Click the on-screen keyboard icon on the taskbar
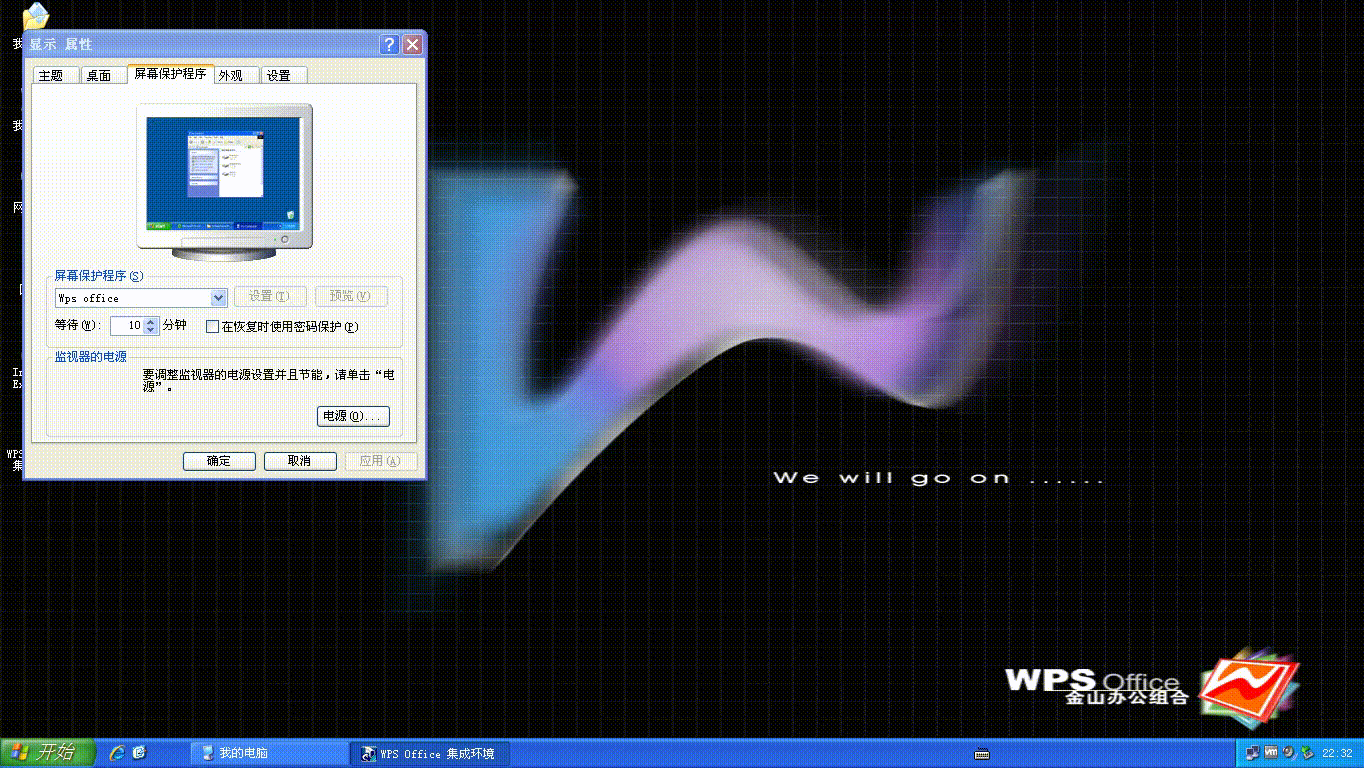The width and height of the screenshot is (1364, 768). click(981, 754)
